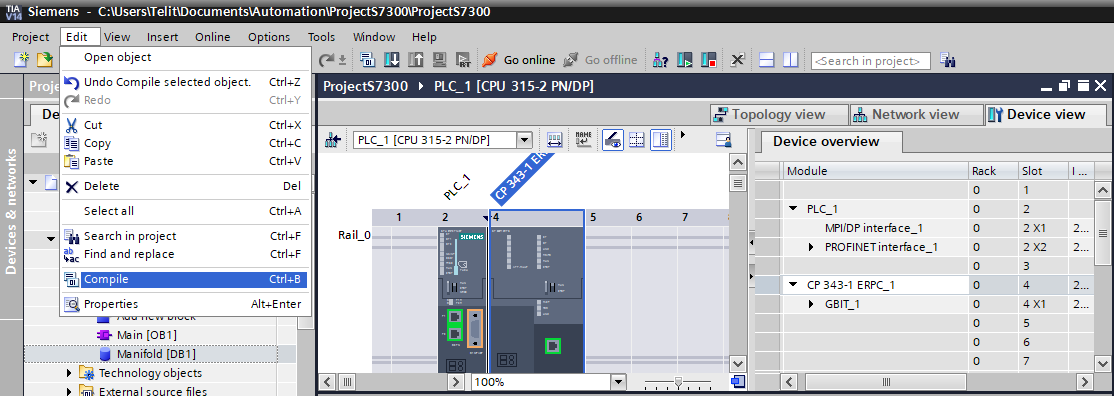Click the Stop CPU icon

[708, 60]
